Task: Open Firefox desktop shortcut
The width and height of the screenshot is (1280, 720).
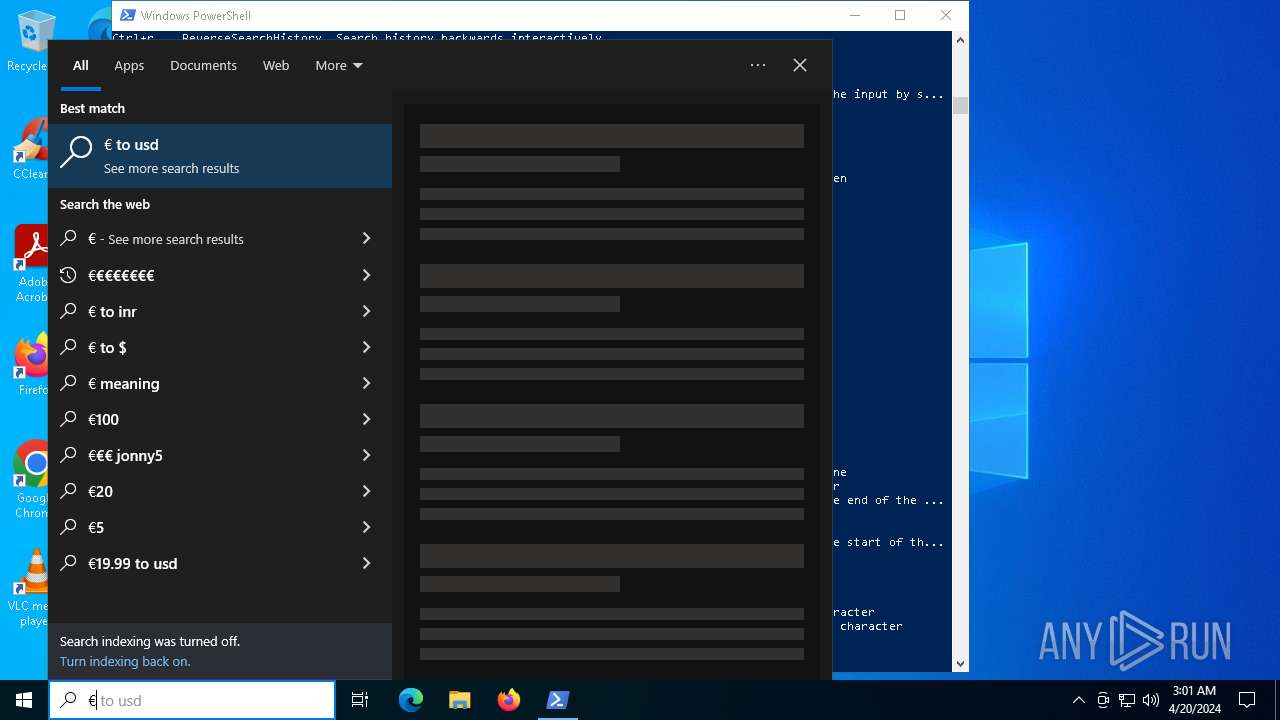Action: coord(33,365)
